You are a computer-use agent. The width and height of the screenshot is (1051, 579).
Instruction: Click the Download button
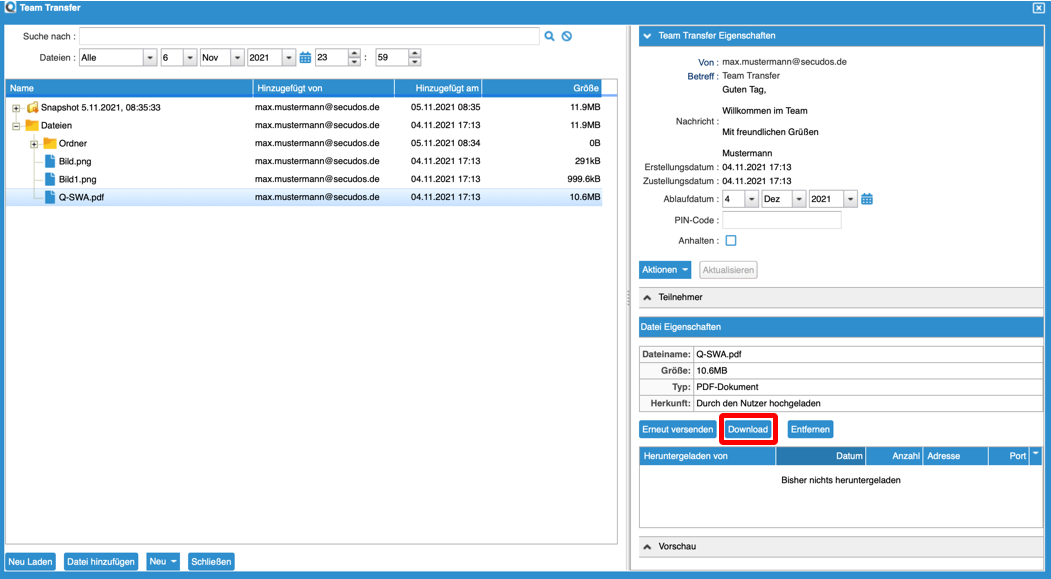pyautogui.click(x=748, y=429)
